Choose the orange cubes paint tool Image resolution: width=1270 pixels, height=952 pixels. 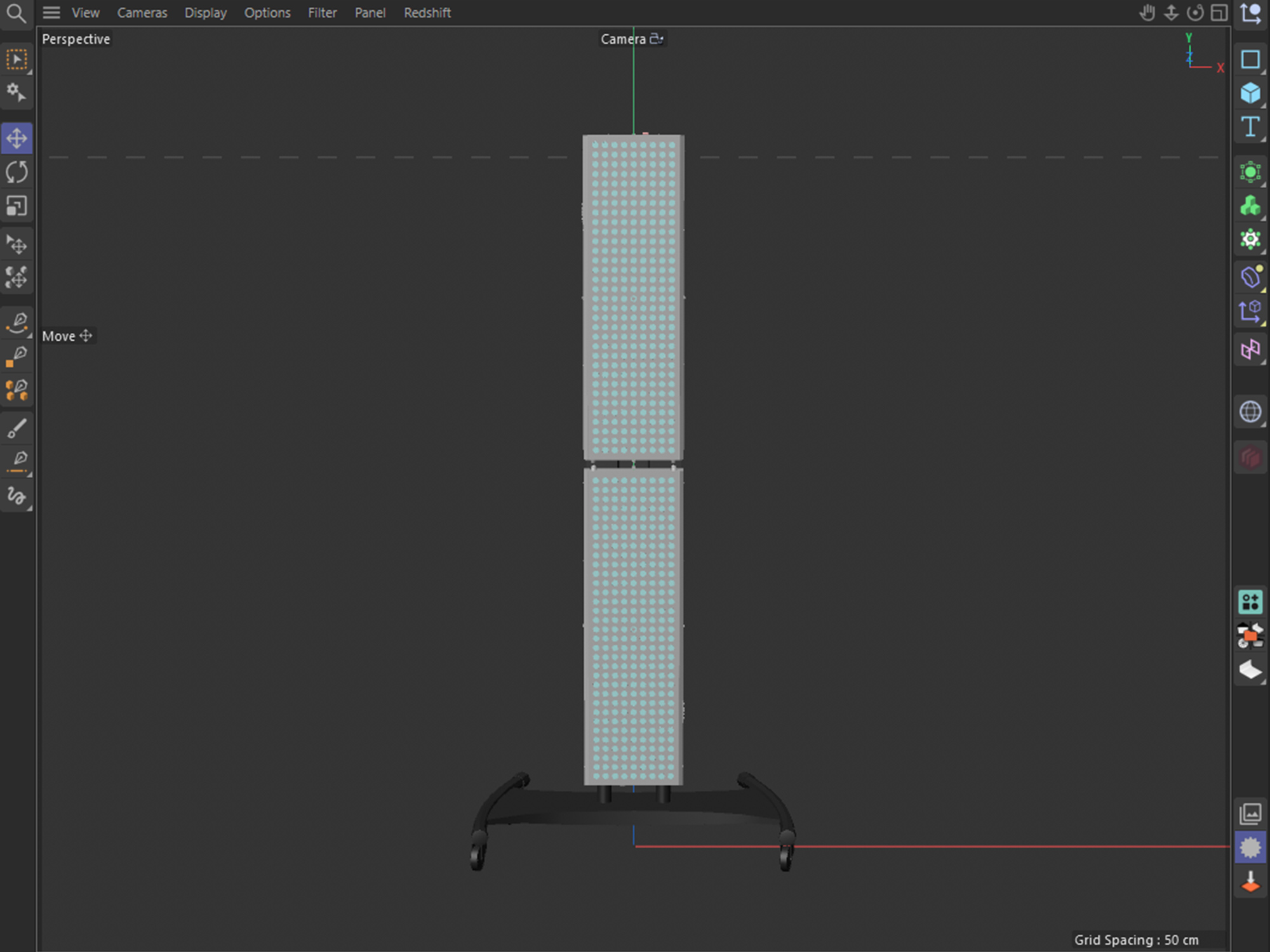point(17,390)
